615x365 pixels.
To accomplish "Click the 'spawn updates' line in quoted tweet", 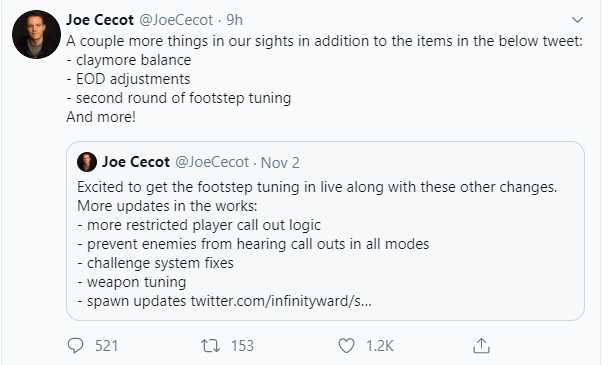I will tap(224, 301).
